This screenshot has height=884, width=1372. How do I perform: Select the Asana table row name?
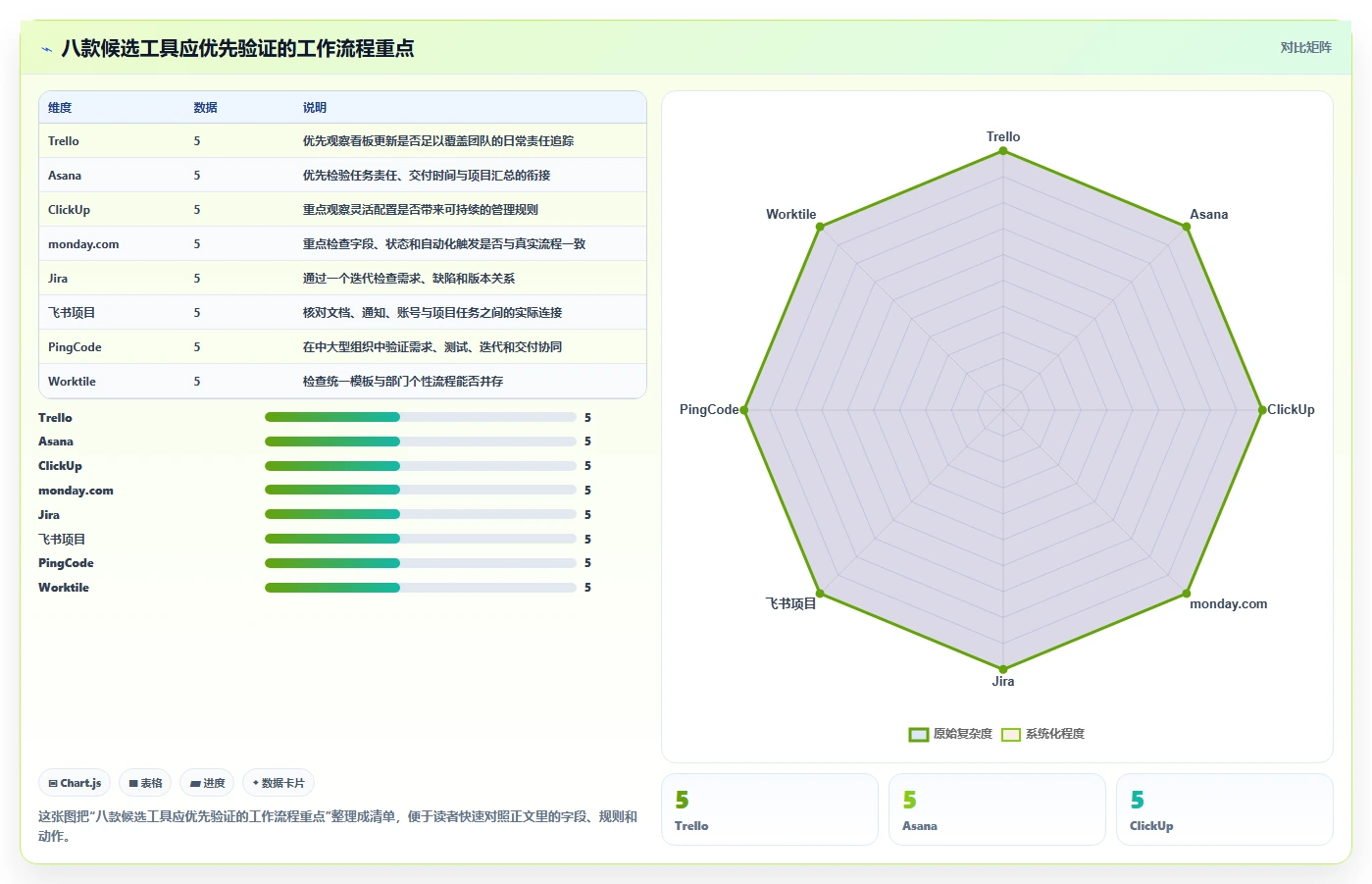pos(65,176)
